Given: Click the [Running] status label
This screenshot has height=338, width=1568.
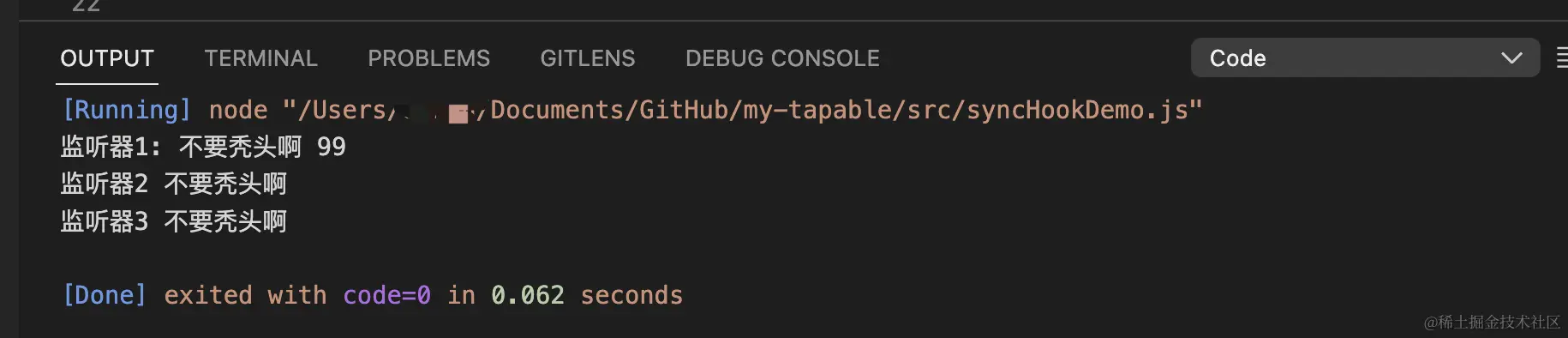Looking at the screenshot, I should click(x=127, y=110).
